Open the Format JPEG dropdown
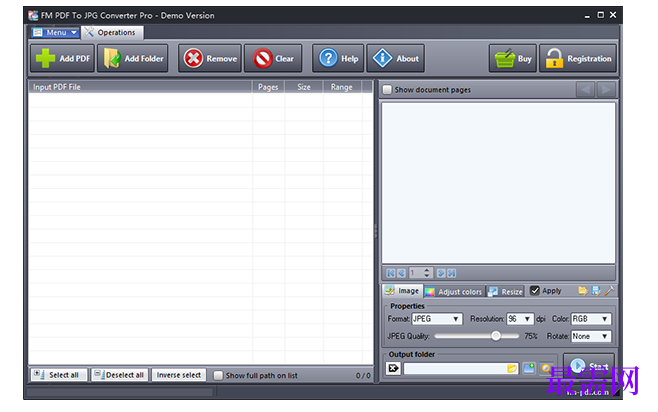Viewport: 658px width, 412px height. point(437,319)
